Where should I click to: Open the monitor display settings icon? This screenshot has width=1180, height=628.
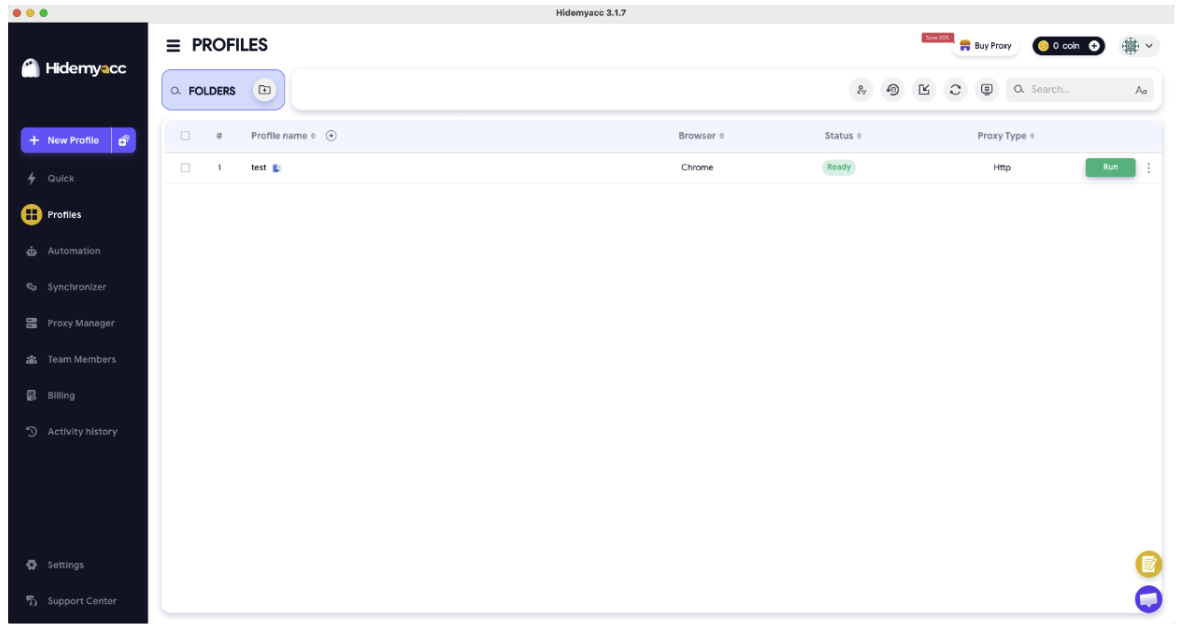pos(987,90)
